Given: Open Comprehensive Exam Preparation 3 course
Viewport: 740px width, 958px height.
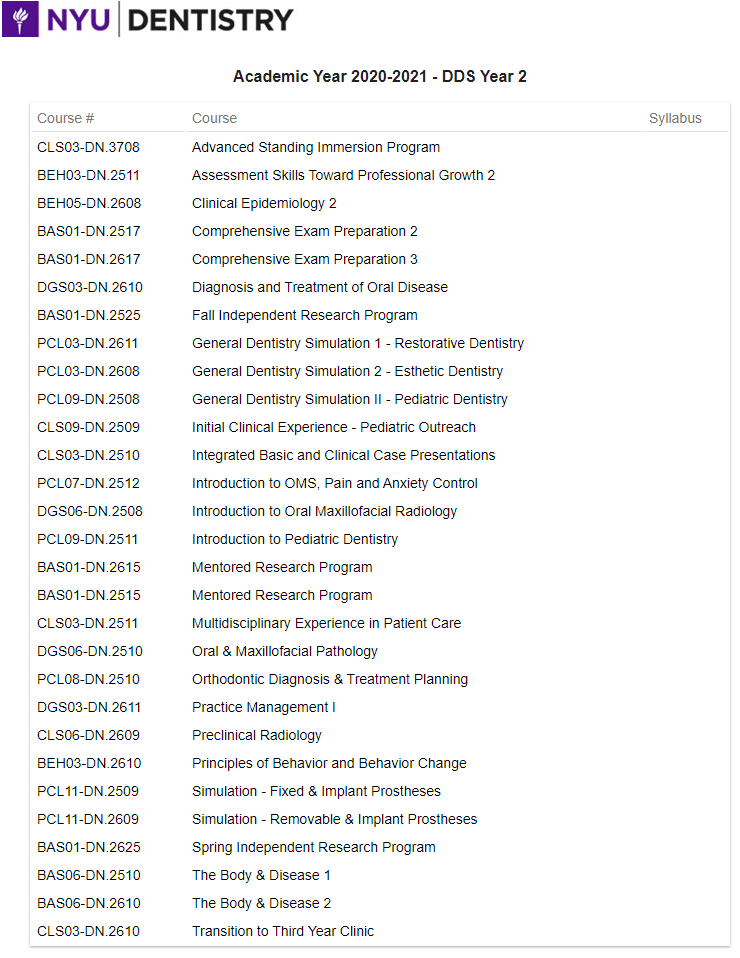Looking at the screenshot, I should pyautogui.click(x=304, y=260).
